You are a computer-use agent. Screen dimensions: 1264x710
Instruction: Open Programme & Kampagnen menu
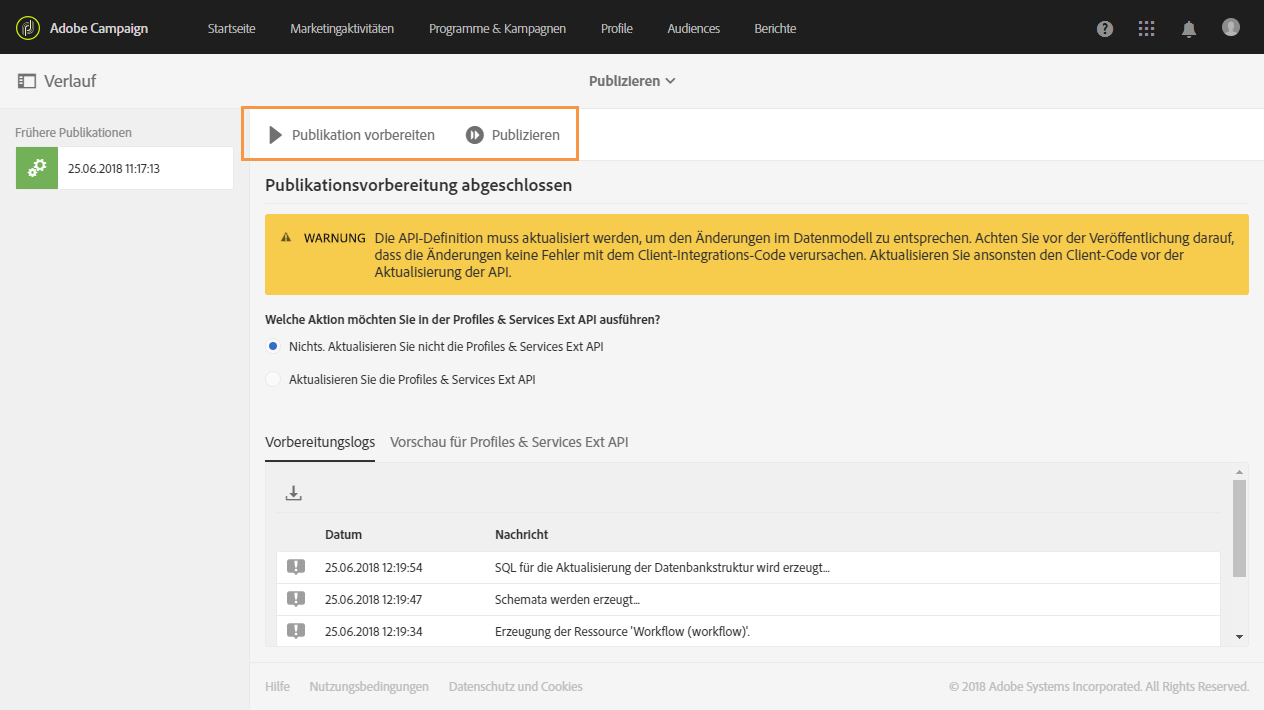point(497,28)
